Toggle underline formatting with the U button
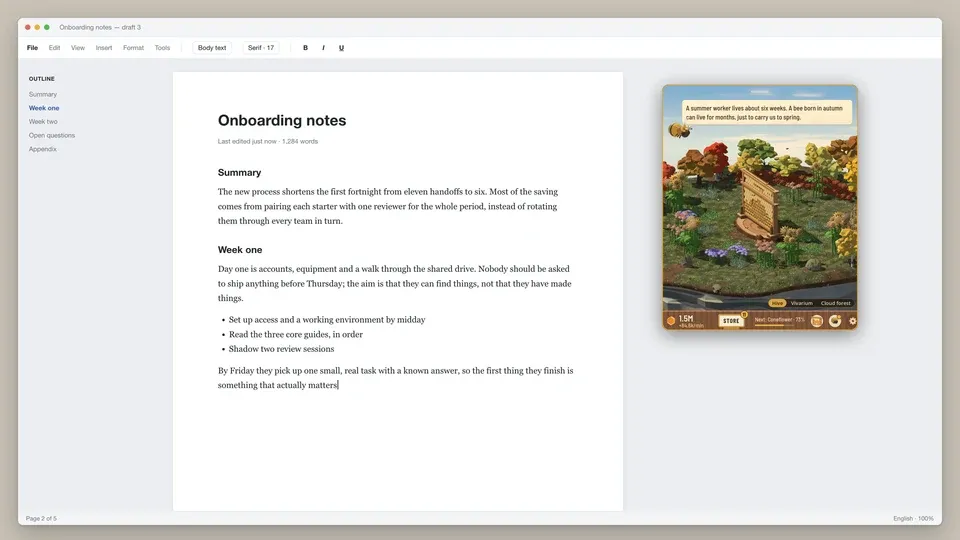The height and width of the screenshot is (540, 960). 341,48
